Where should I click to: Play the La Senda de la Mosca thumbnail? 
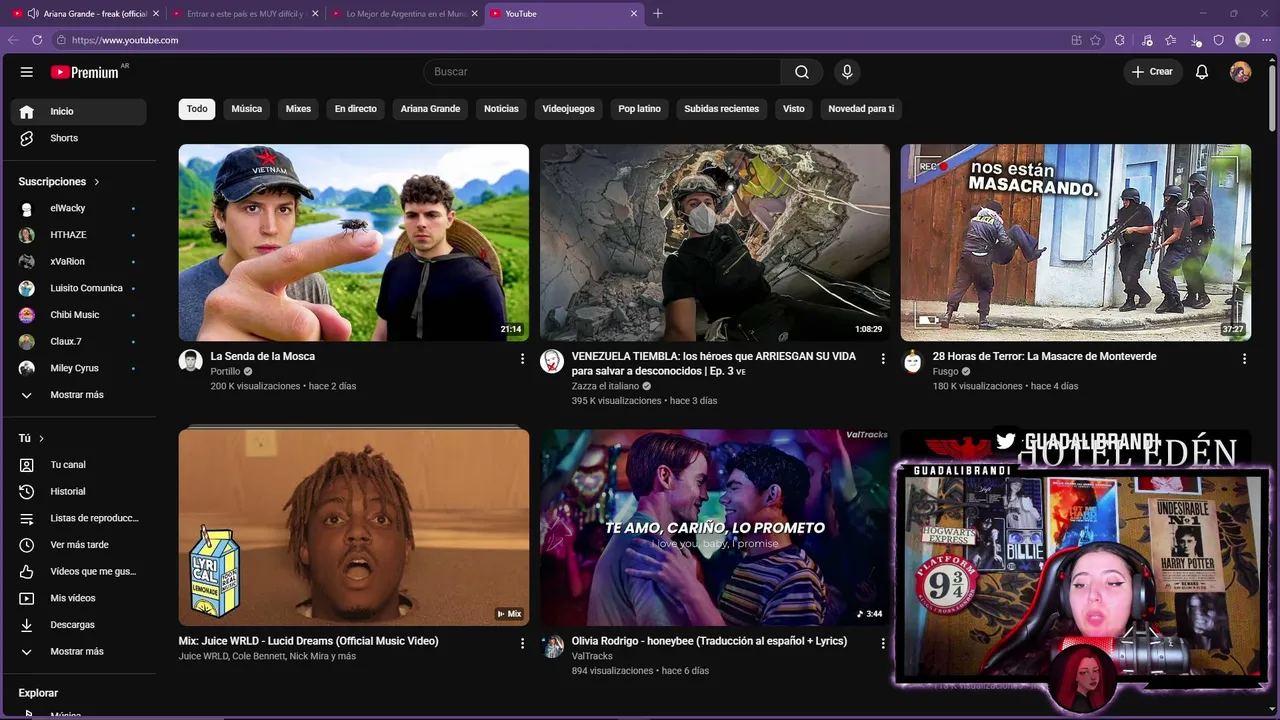pyautogui.click(x=354, y=243)
